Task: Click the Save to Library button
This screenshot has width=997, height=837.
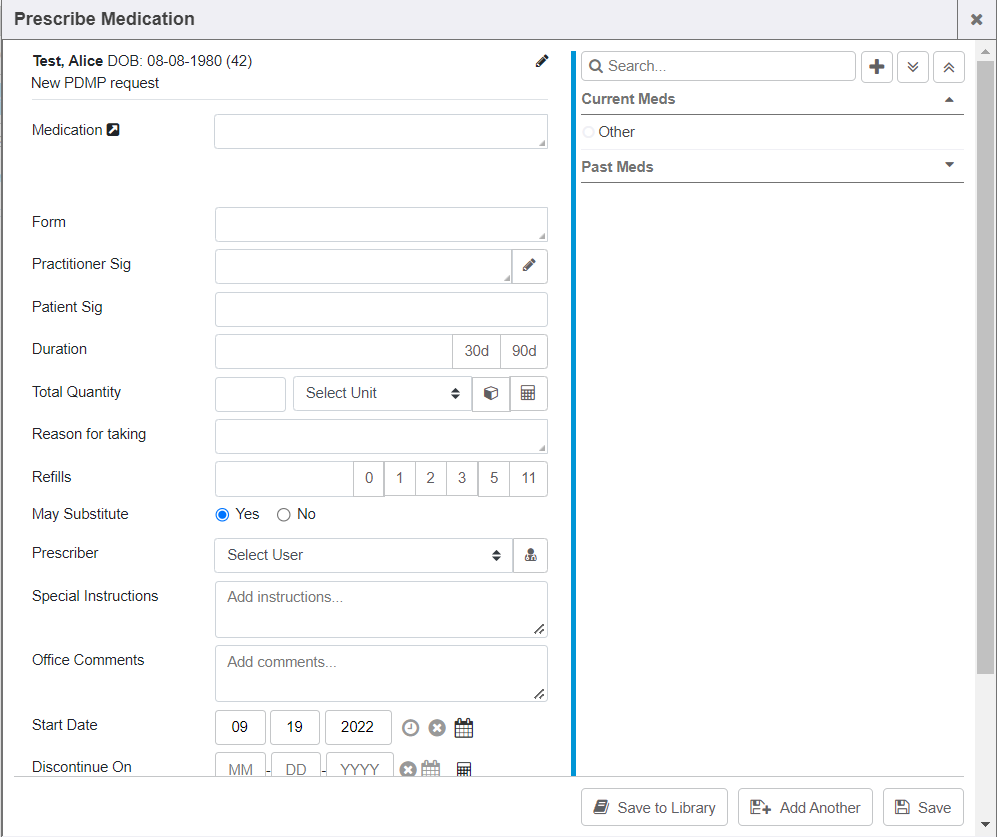Action: 654,807
